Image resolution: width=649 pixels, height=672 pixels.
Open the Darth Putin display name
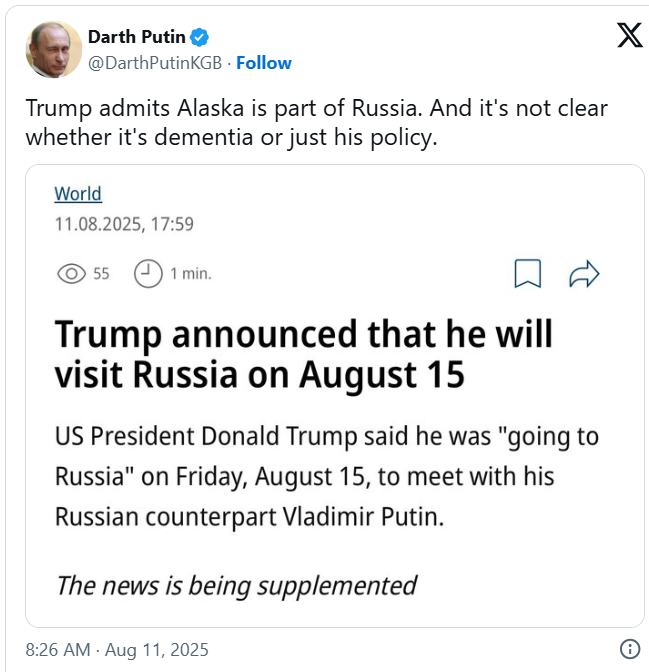click(x=137, y=38)
